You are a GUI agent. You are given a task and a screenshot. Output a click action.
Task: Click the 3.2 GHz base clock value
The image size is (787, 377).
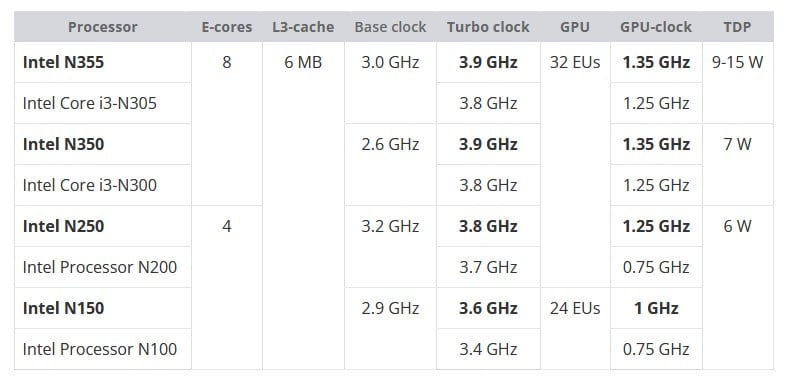tap(390, 226)
